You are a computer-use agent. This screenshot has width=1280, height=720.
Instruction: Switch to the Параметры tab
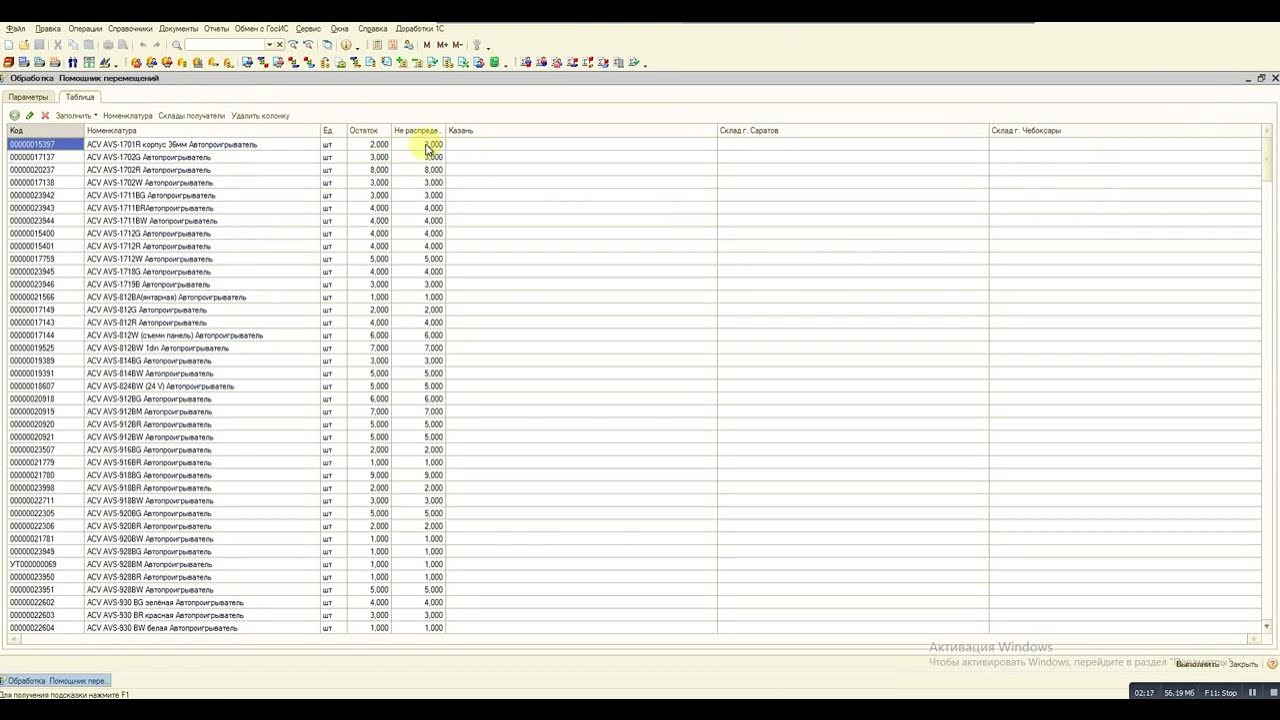click(28, 97)
